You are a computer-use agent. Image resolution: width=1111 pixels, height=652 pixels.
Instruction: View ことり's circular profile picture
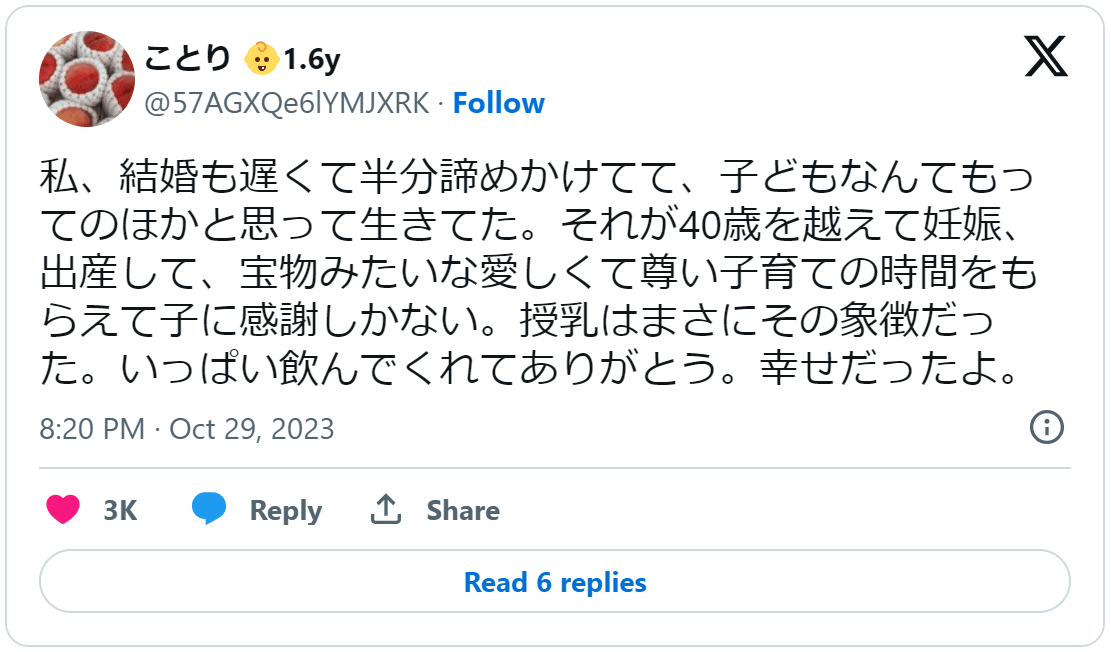pyautogui.click(x=87, y=77)
